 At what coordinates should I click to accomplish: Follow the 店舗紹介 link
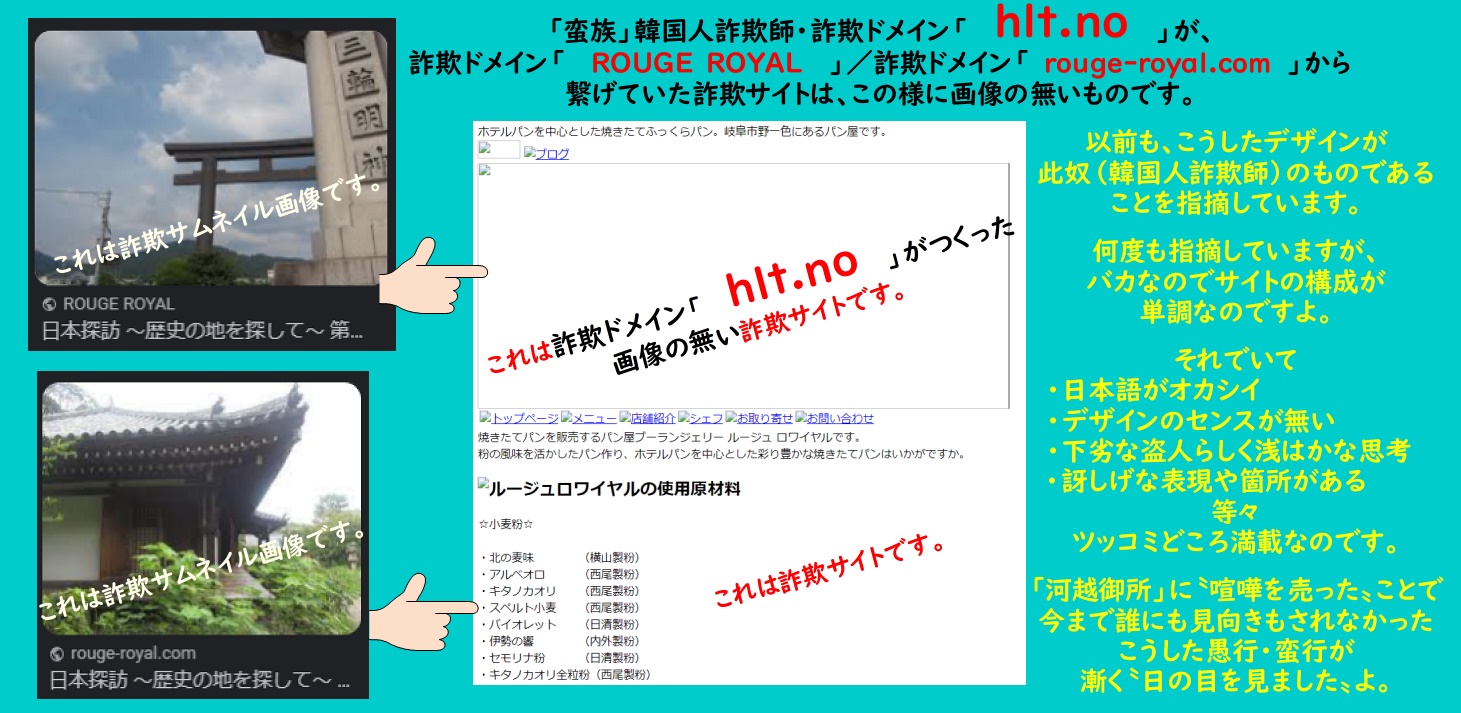point(653,418)
